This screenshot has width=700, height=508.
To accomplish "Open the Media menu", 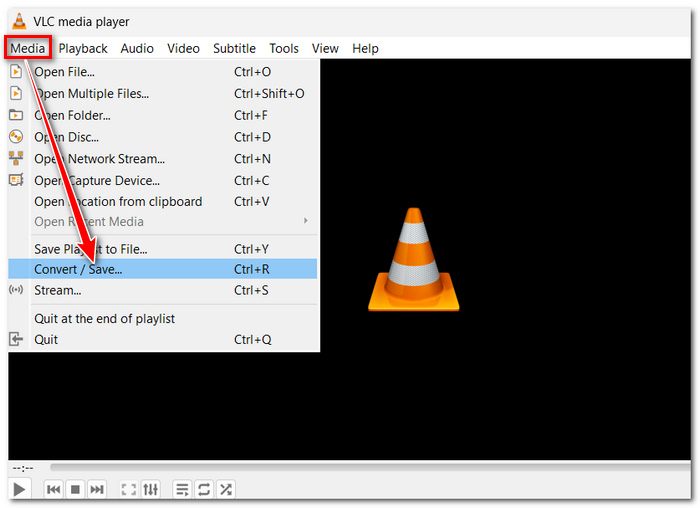I will 28,48.
